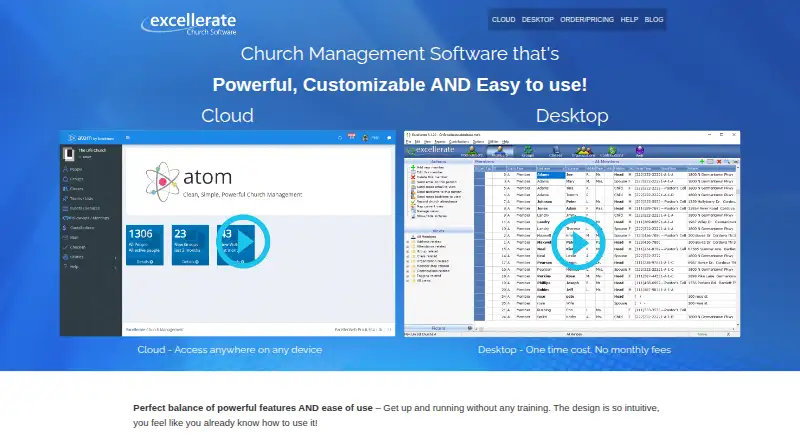The height and width of the screenshot is (440, 800).
Task: Click the chat bubble icon in atom header
Action: coord(389,138)
